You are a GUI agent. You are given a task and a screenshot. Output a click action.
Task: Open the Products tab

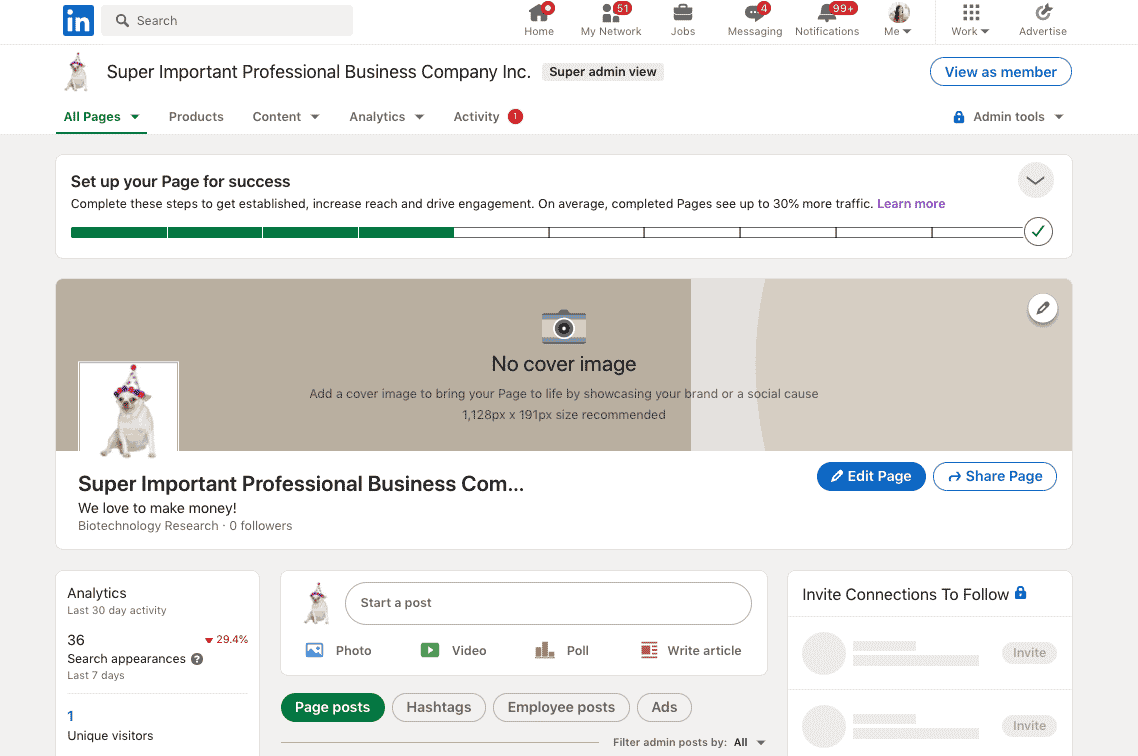(x=196, y=117)
